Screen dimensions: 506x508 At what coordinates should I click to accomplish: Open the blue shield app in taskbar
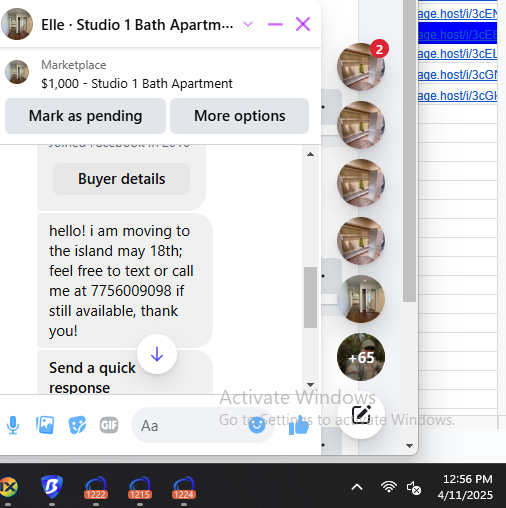(52, 487)
